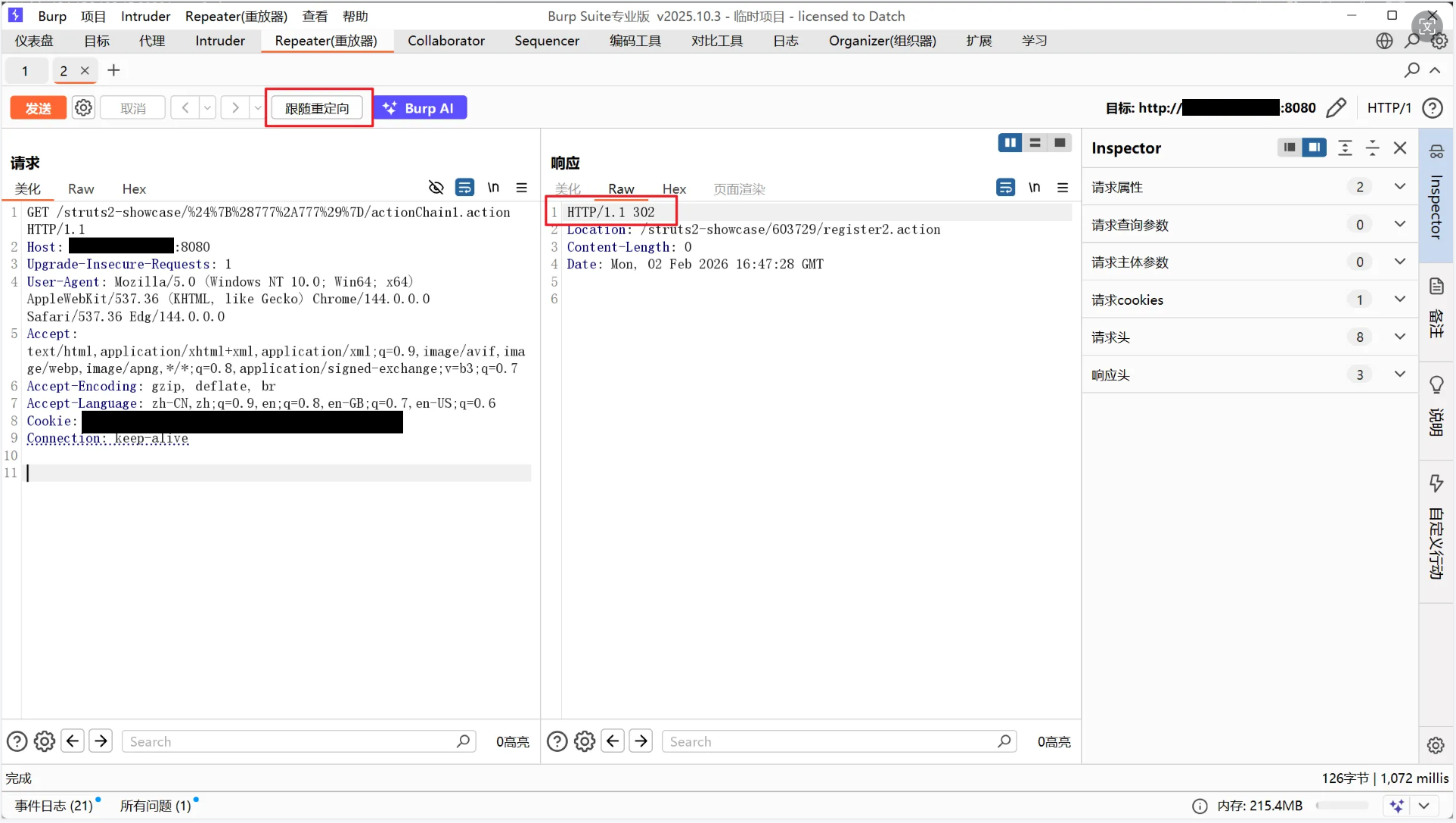
Task: Add a new Repeater tab with plus
Action: [113, 70]
